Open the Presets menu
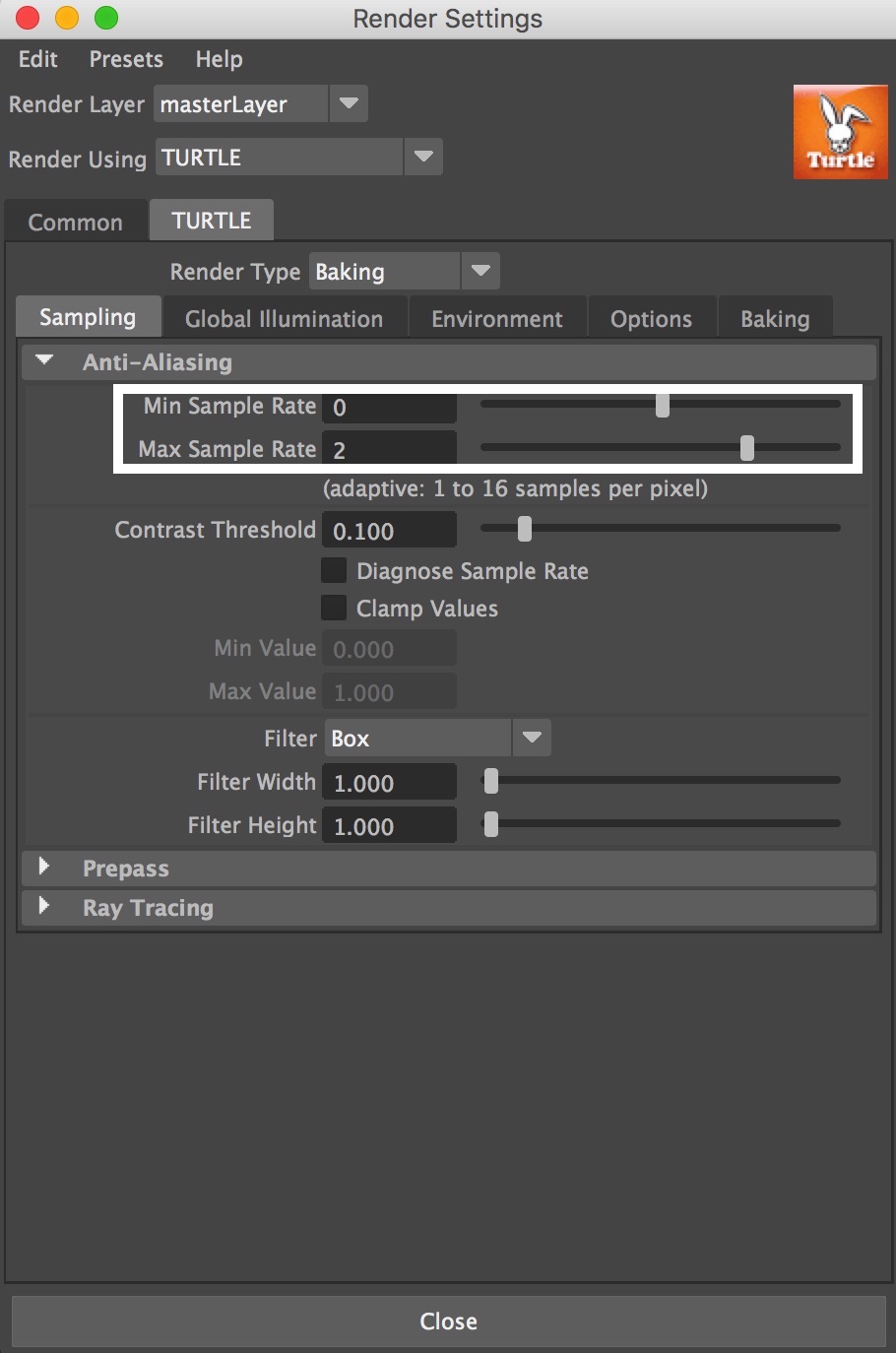The width and height of the screenshot is (896, 1353). (x=126, y=59)
